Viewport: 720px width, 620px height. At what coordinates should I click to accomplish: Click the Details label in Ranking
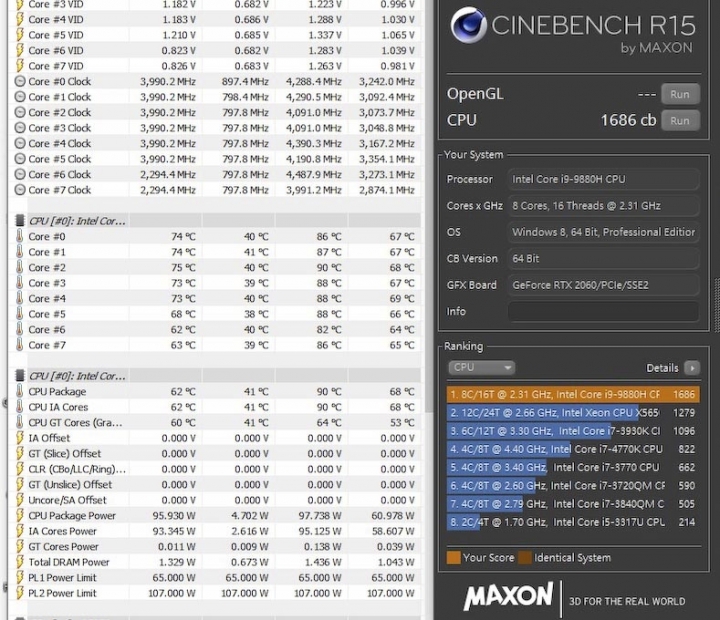point(662,368)
